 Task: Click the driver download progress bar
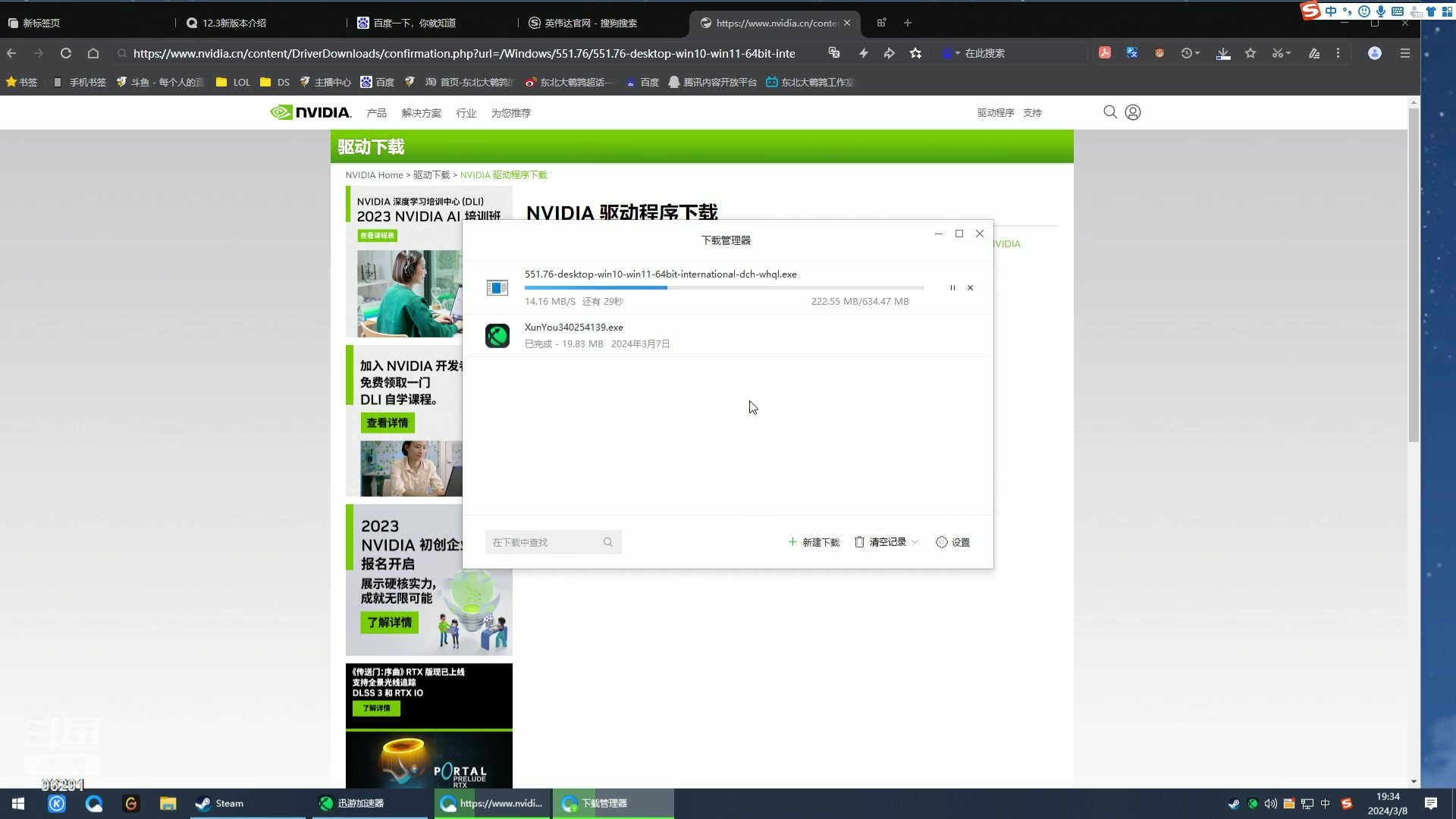pyautogui.click(x=723, y=288)
